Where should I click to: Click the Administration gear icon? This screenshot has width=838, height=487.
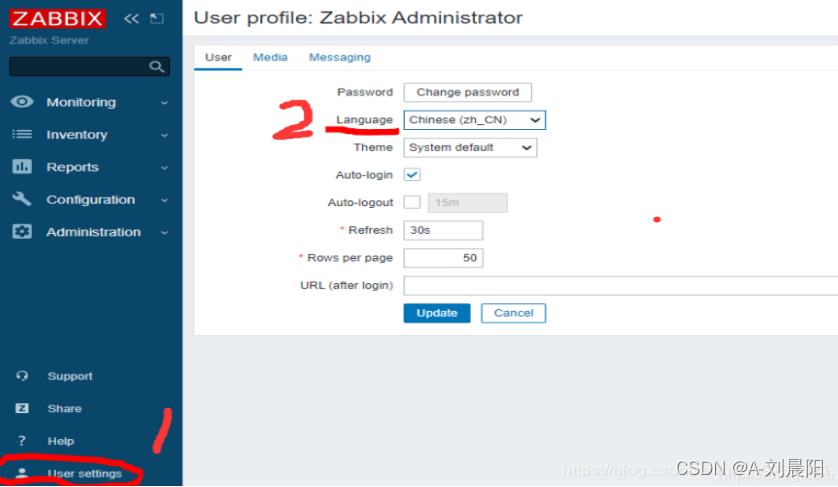click(x=22, y=232)
